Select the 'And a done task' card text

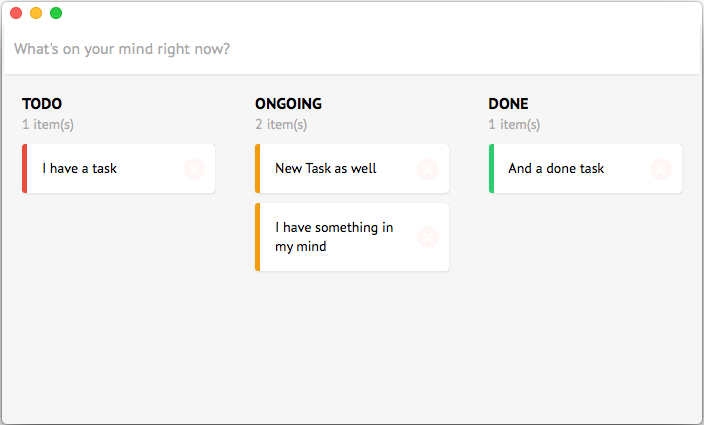[x=556, y=168]
